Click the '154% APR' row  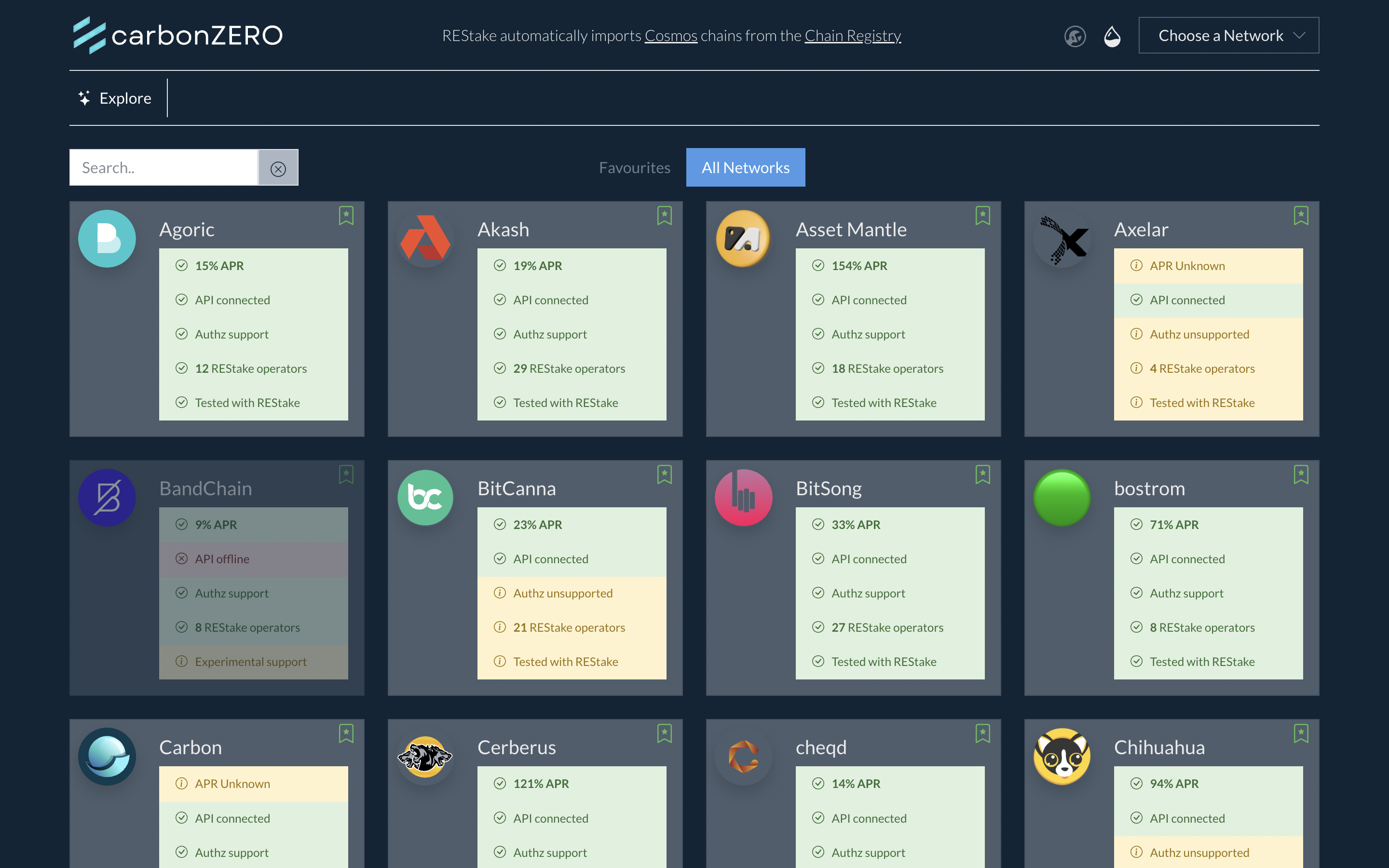pos(890,266)
